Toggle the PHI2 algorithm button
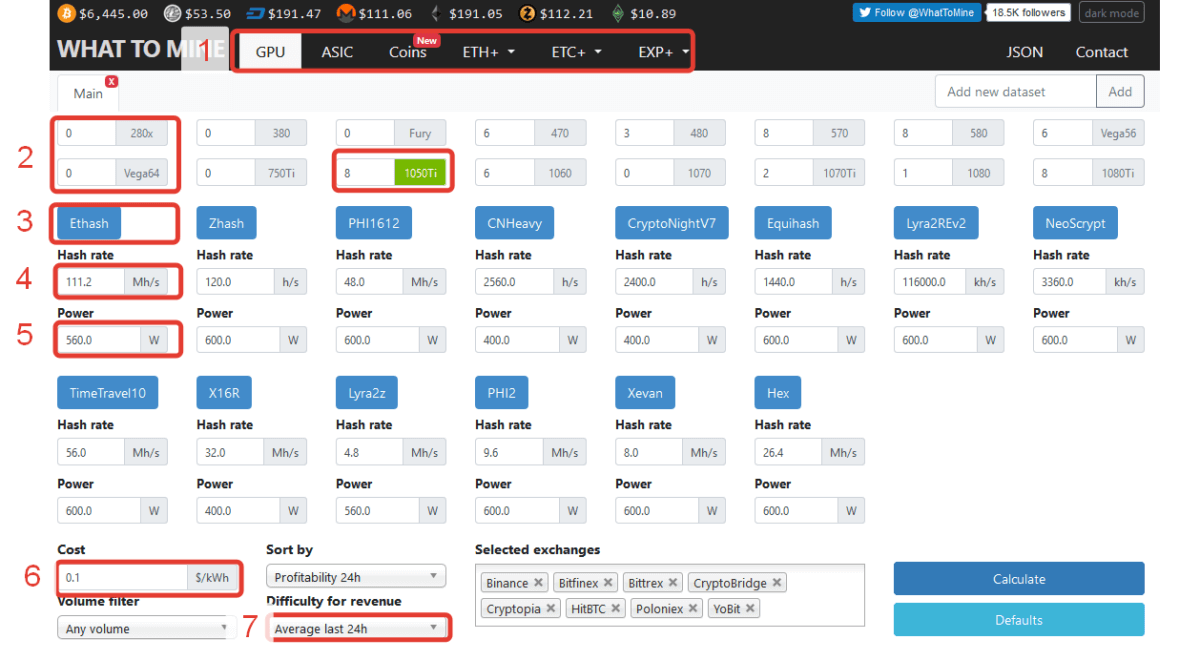 (x=502, y=393)
